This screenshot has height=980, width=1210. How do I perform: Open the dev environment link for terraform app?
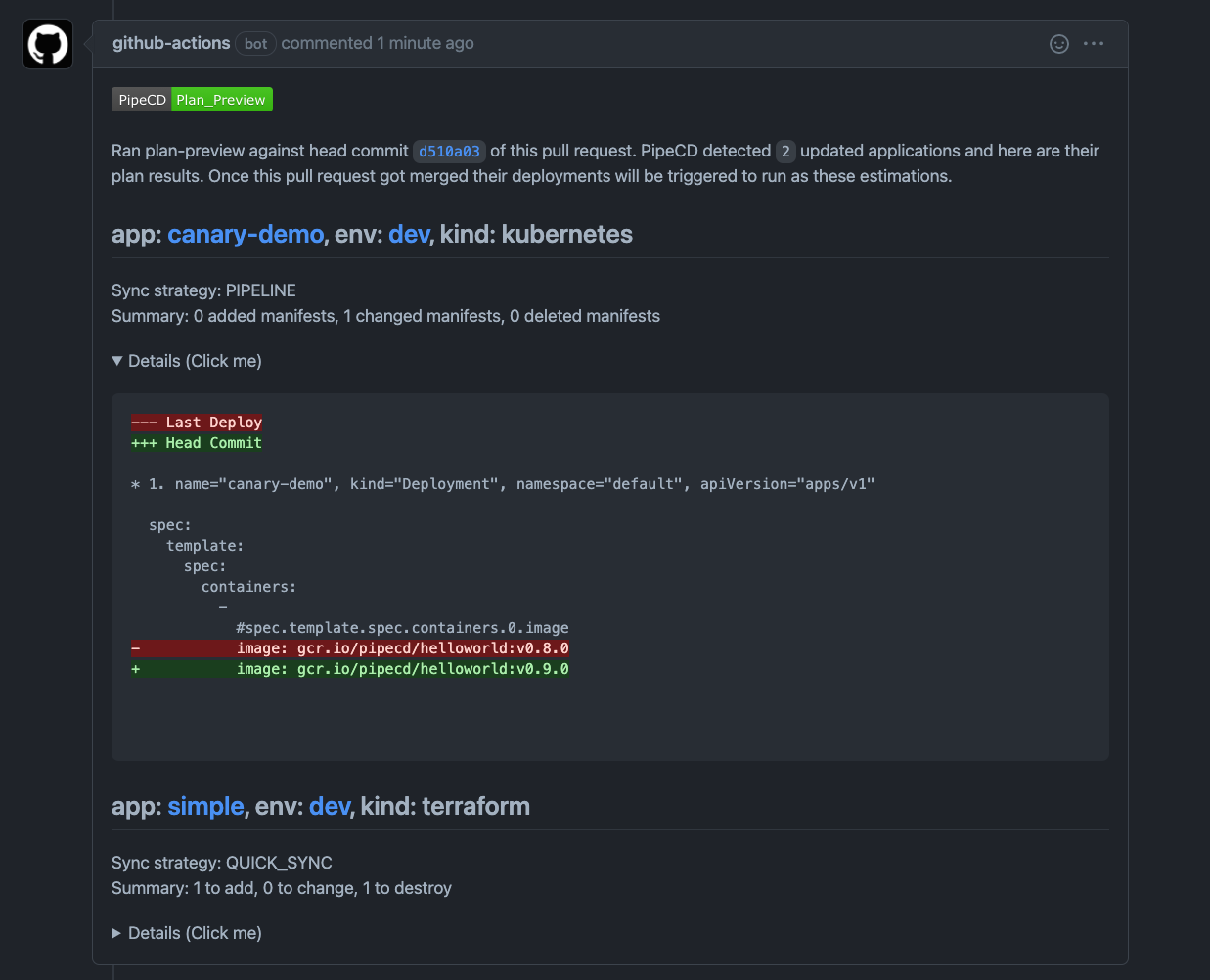click(330, 807)
